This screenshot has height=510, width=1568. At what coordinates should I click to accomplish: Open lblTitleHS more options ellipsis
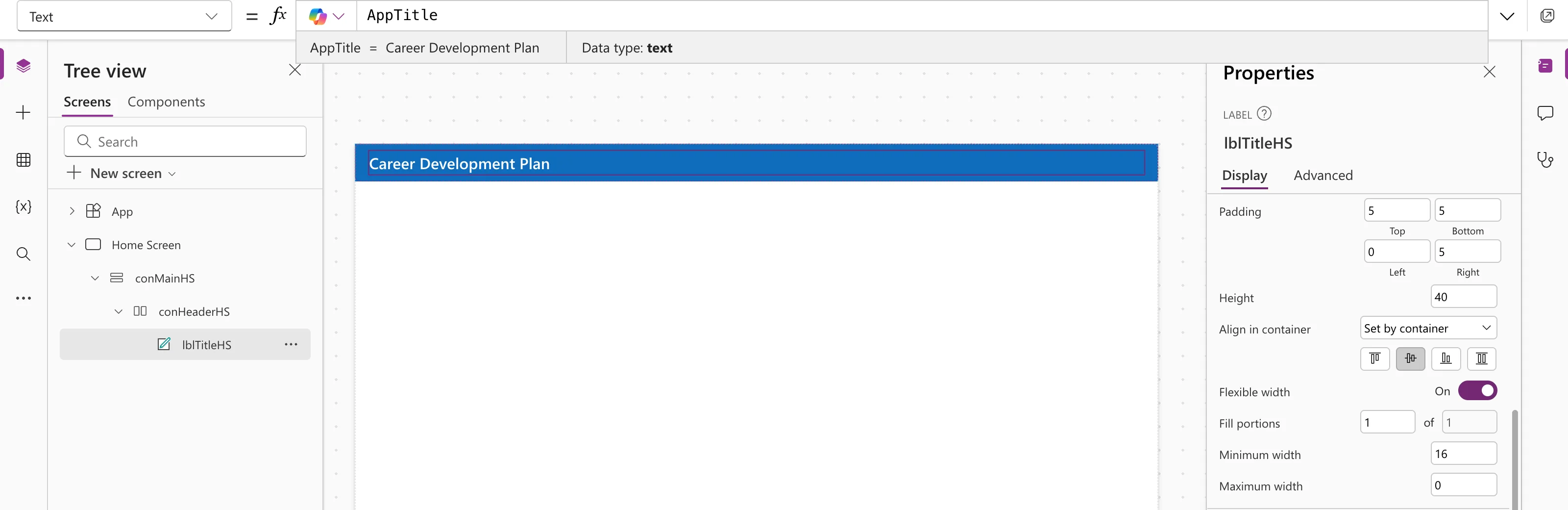(291, 344)
